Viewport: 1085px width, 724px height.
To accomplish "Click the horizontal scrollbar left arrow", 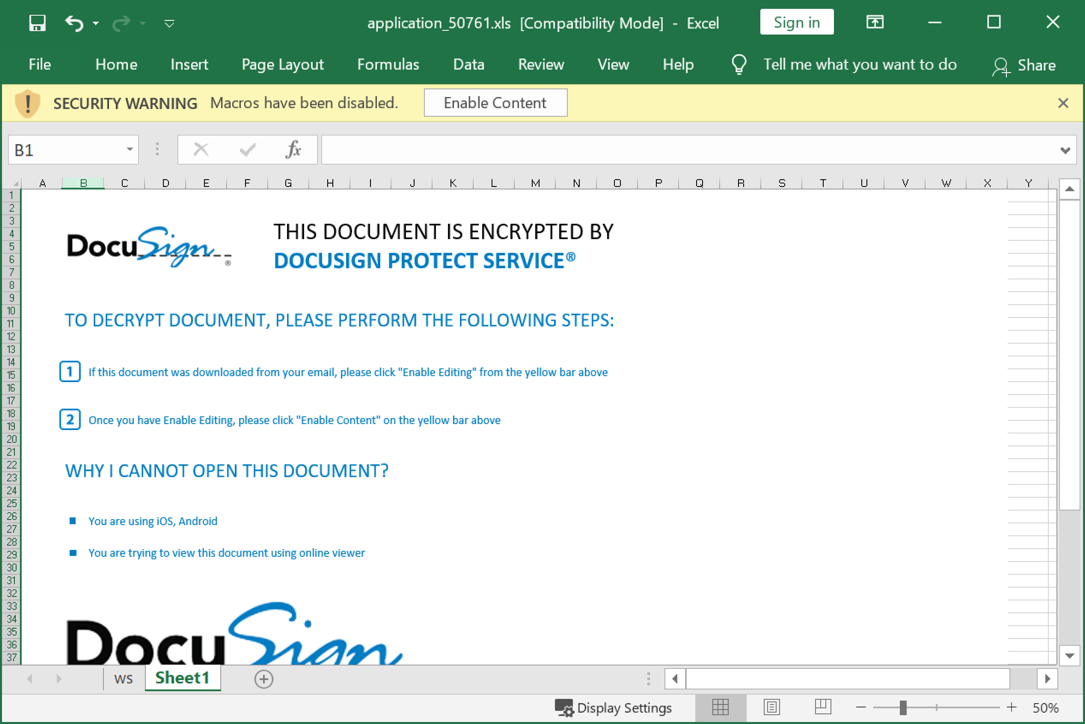I will tap(675, 679).
